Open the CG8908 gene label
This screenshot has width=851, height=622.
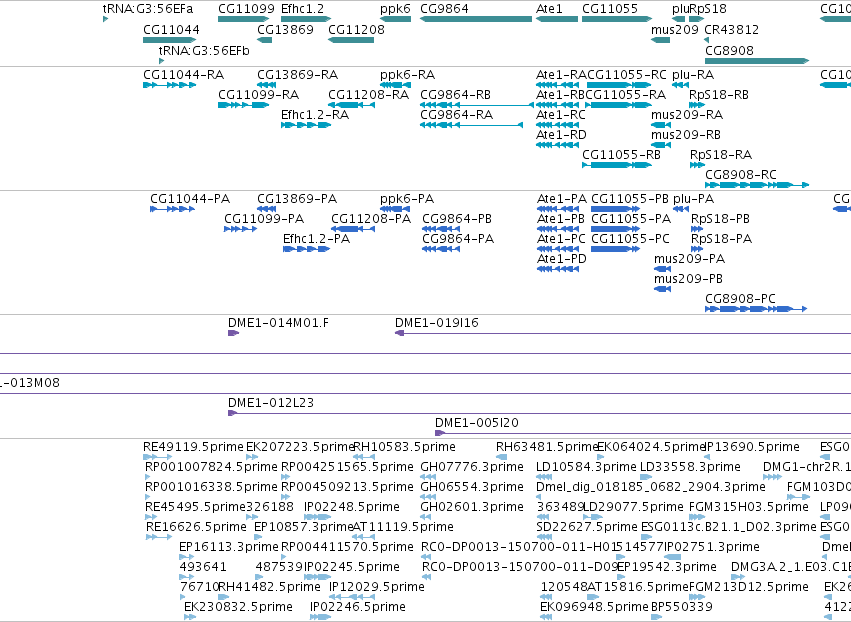[729, 50]
